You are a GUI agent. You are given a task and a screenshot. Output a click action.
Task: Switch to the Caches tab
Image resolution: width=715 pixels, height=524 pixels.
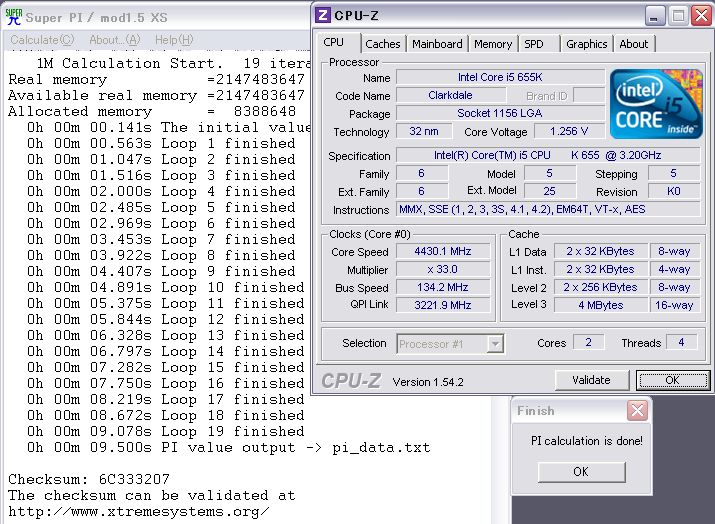tap(383, 44)
